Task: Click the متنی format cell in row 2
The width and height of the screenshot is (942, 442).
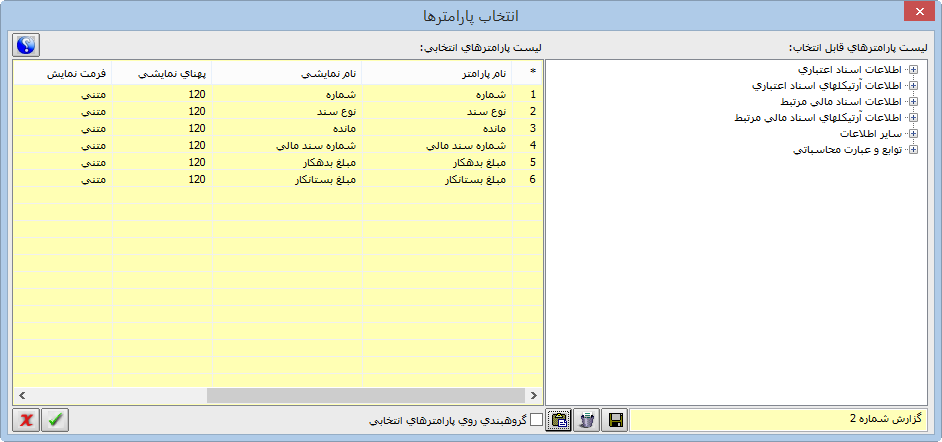Action: pyautogui.click(x=62, y=111)
